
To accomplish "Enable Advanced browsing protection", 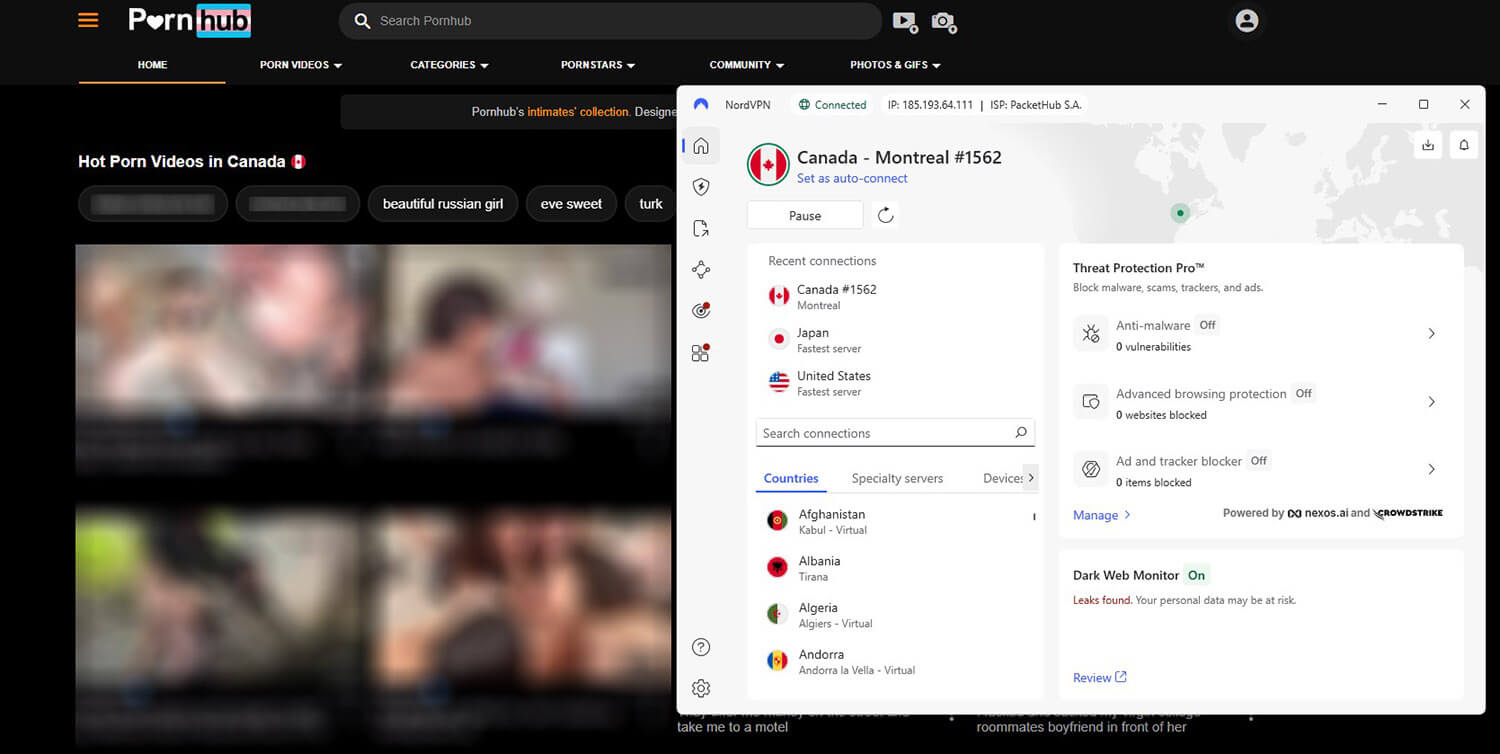I will 1431,401.
